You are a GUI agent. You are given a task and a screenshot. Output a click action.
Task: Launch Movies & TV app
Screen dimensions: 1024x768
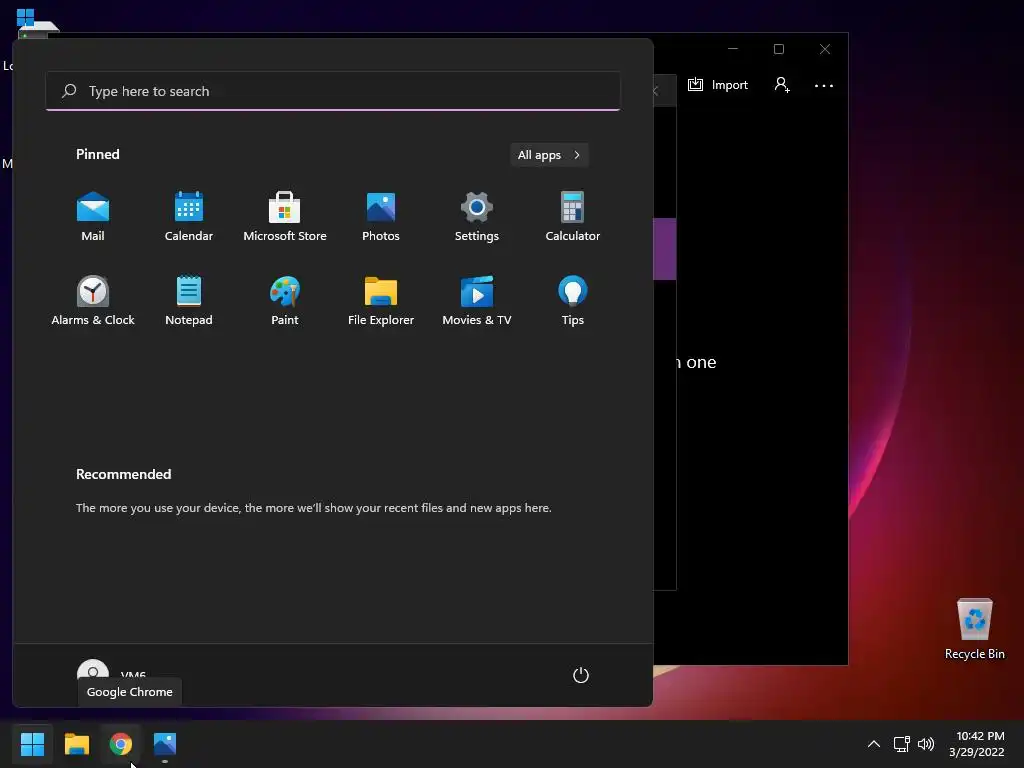[x=477, y=301]
